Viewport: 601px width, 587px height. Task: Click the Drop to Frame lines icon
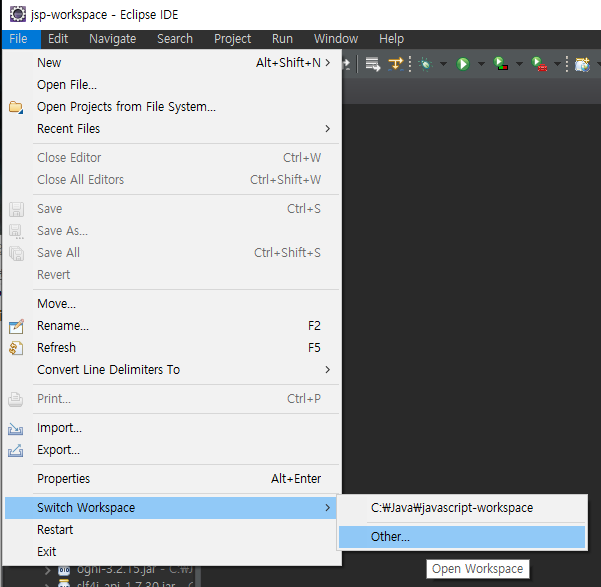point(372,64)
